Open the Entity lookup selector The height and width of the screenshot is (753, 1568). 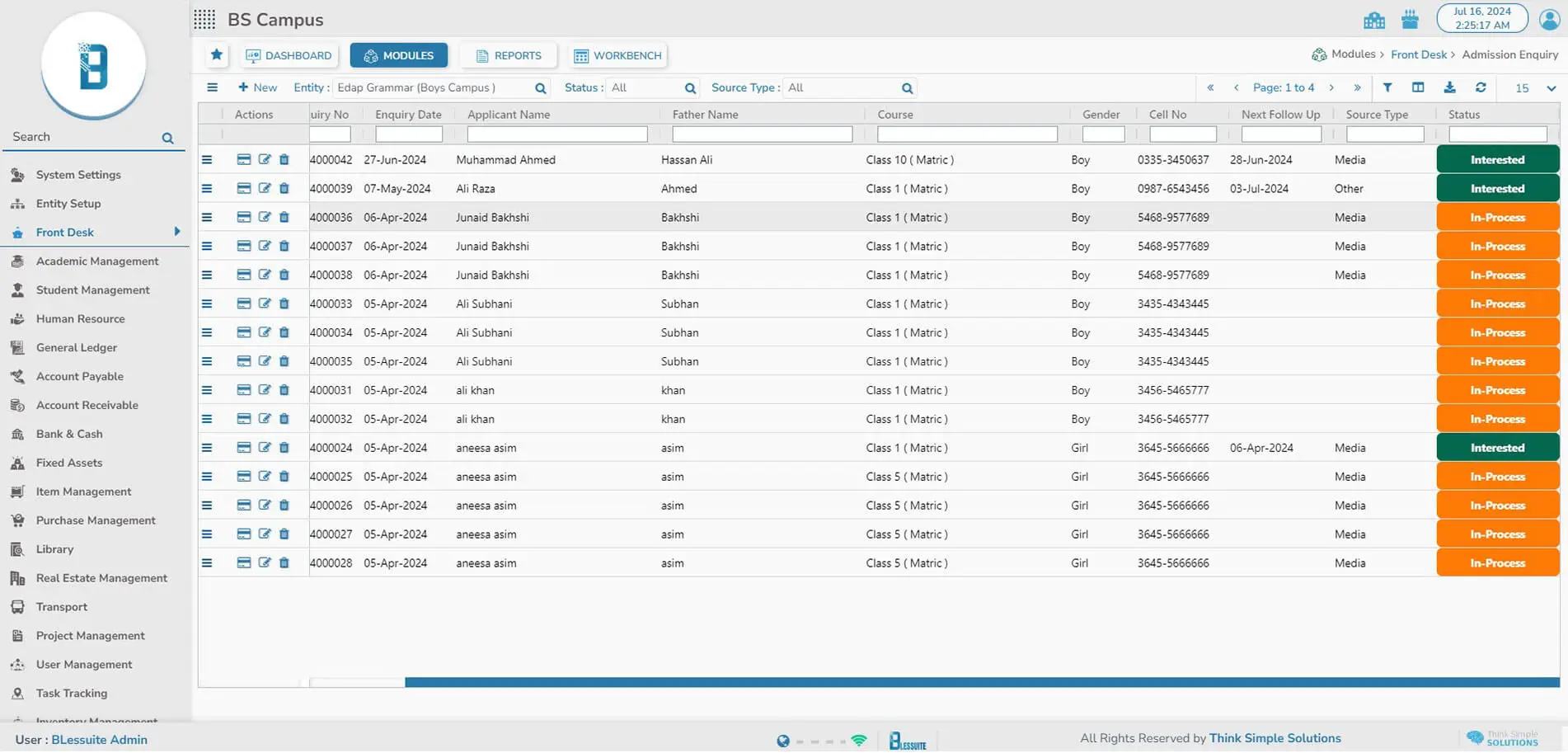(x=541, y=88)
